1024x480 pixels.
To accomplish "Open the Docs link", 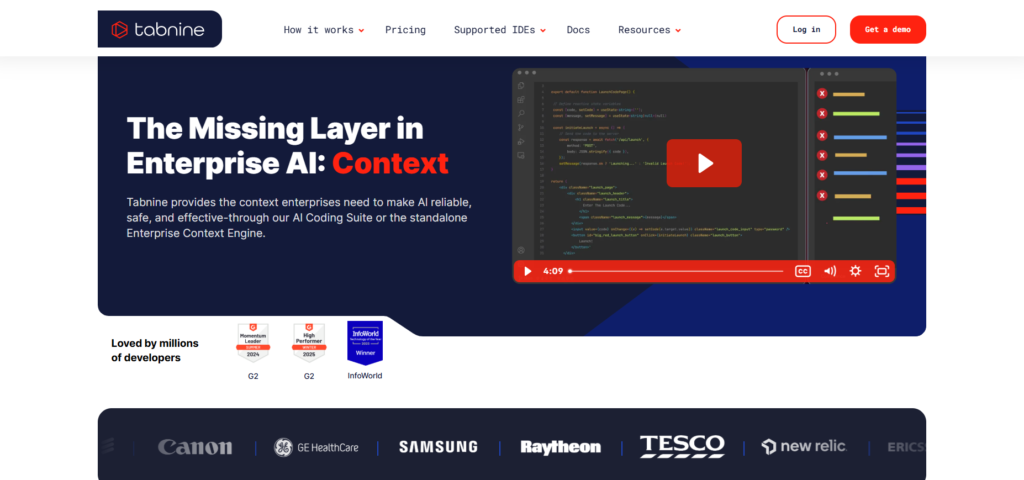I will pyautogui.click(x=578, y=30).
